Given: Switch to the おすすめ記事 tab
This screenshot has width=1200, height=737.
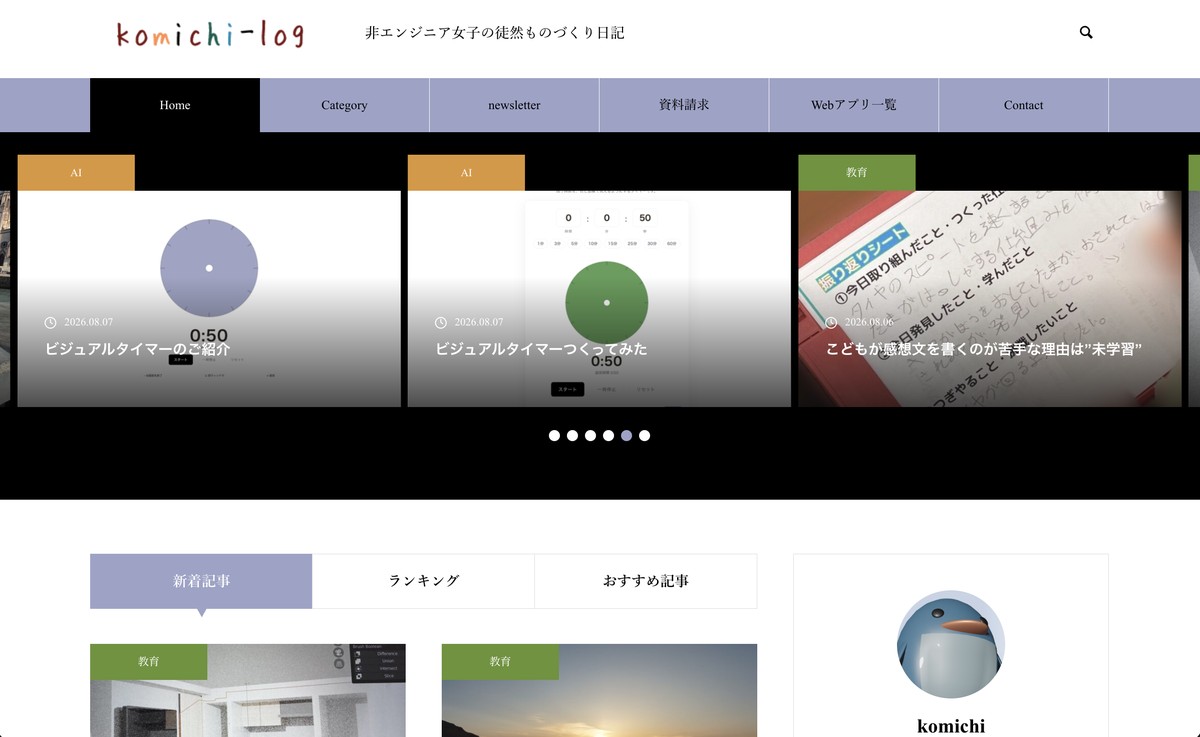Looking at the screenshot, I should pyautogui.click(x=646, y=581).
